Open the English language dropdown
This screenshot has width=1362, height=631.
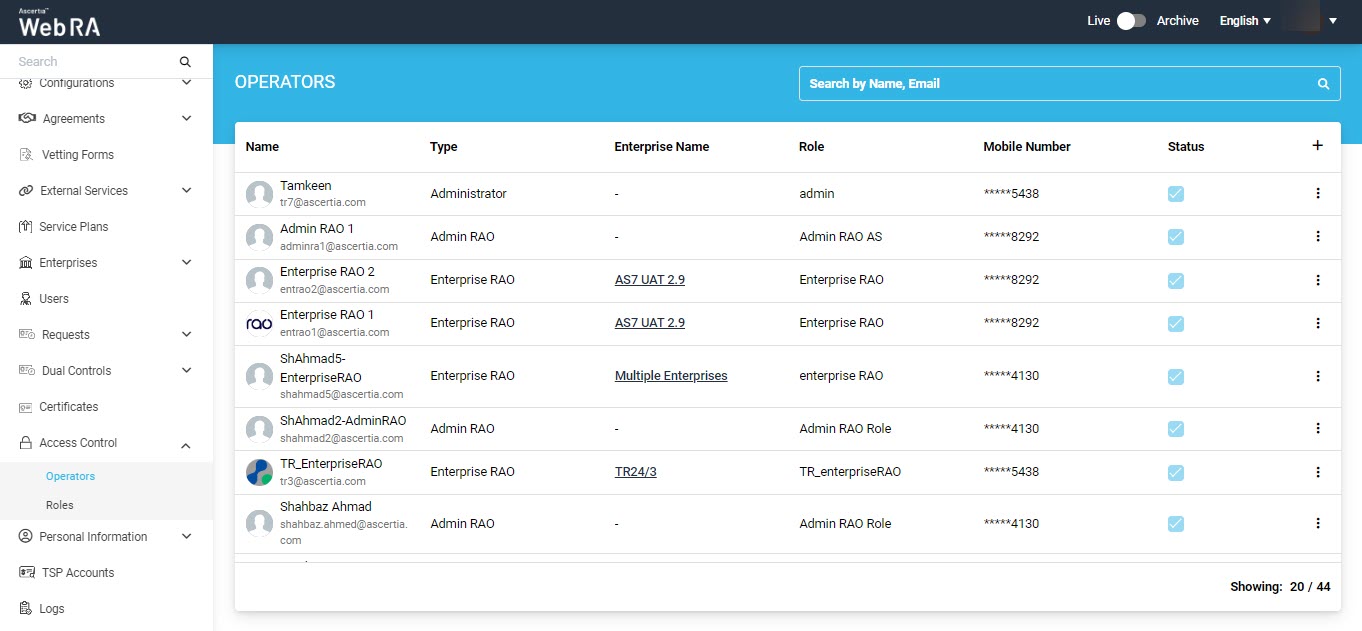tap(1245, 21)
